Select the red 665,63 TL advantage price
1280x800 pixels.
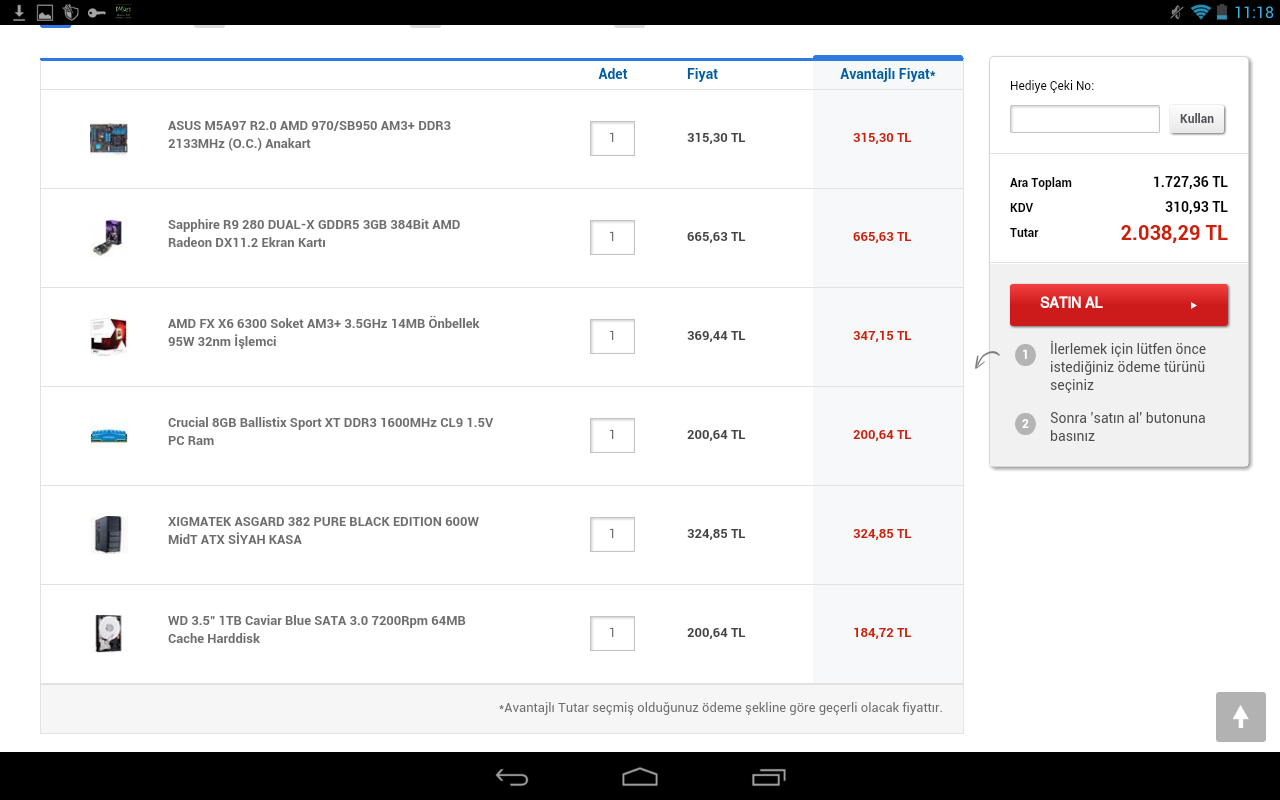click(882, 237)
